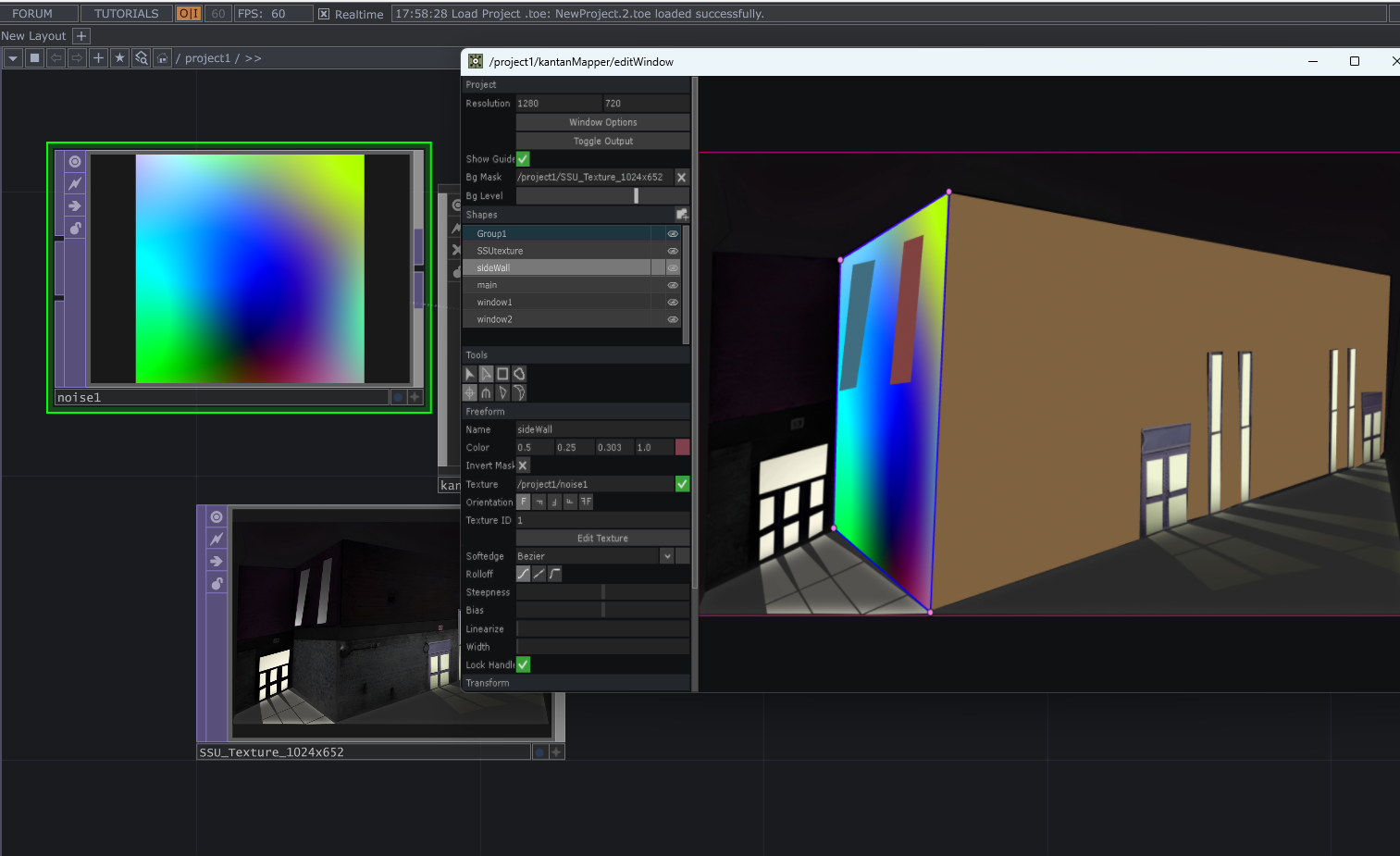Activate the bezier curve handle tool
Viewport: 1400px width, 856px height.
(x=519, y=392)
